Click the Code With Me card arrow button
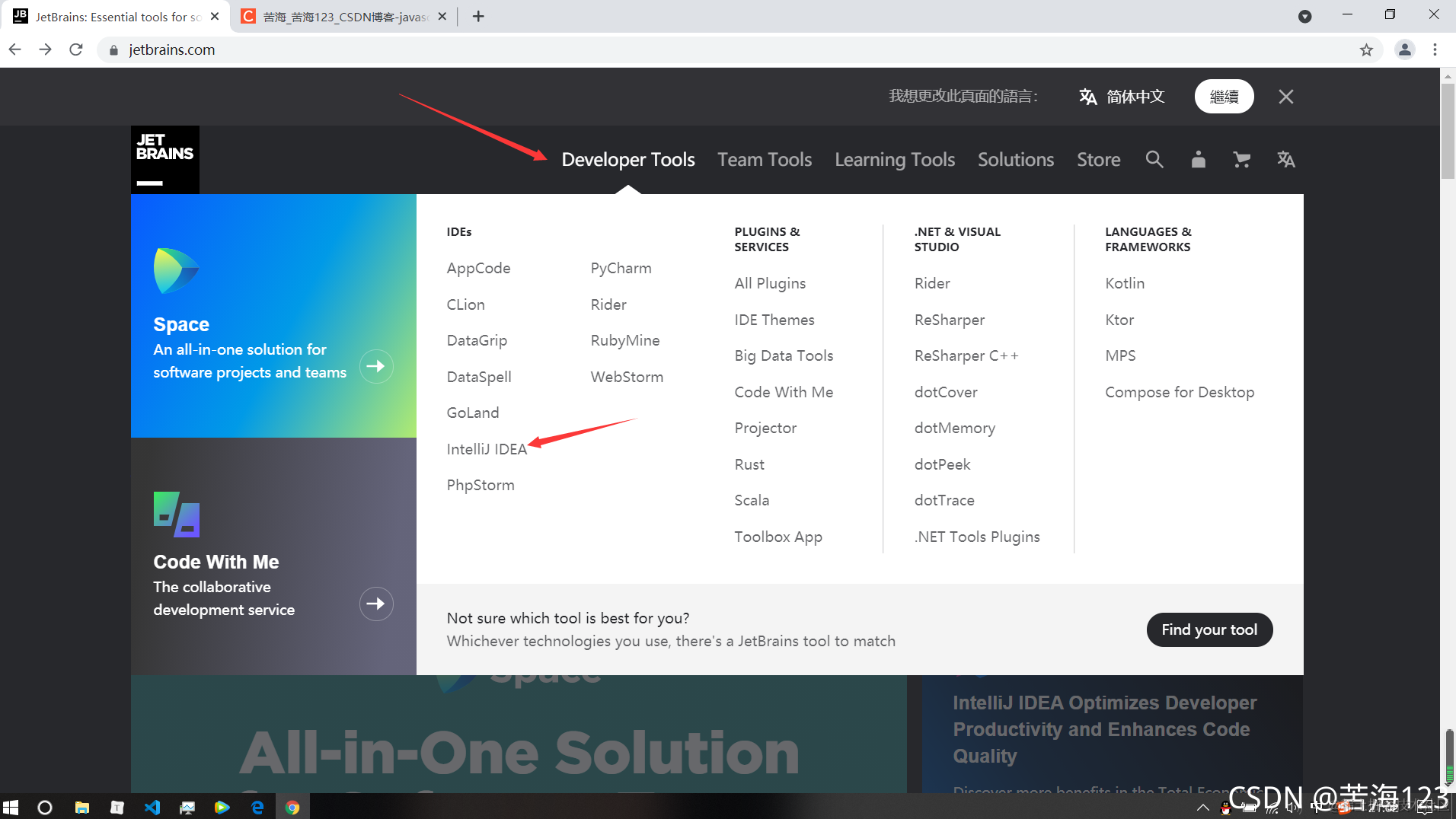Viewport: 1456px width, 819px height. [x=376, y=604]
